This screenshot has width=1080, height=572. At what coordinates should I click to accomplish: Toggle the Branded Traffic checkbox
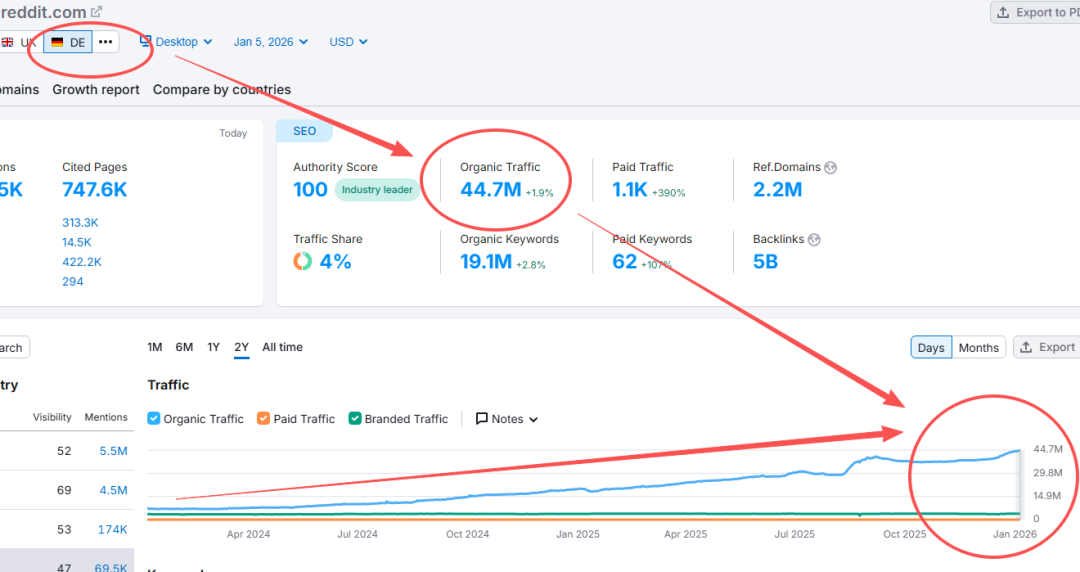tap(355, 418)
